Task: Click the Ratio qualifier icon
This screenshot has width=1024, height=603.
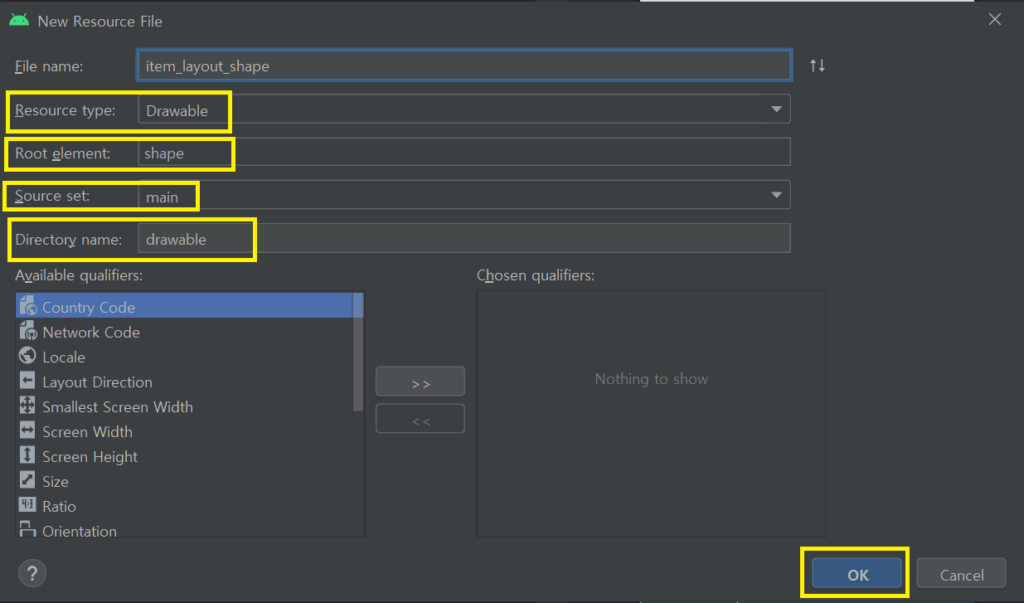Action: coord(27,506)
